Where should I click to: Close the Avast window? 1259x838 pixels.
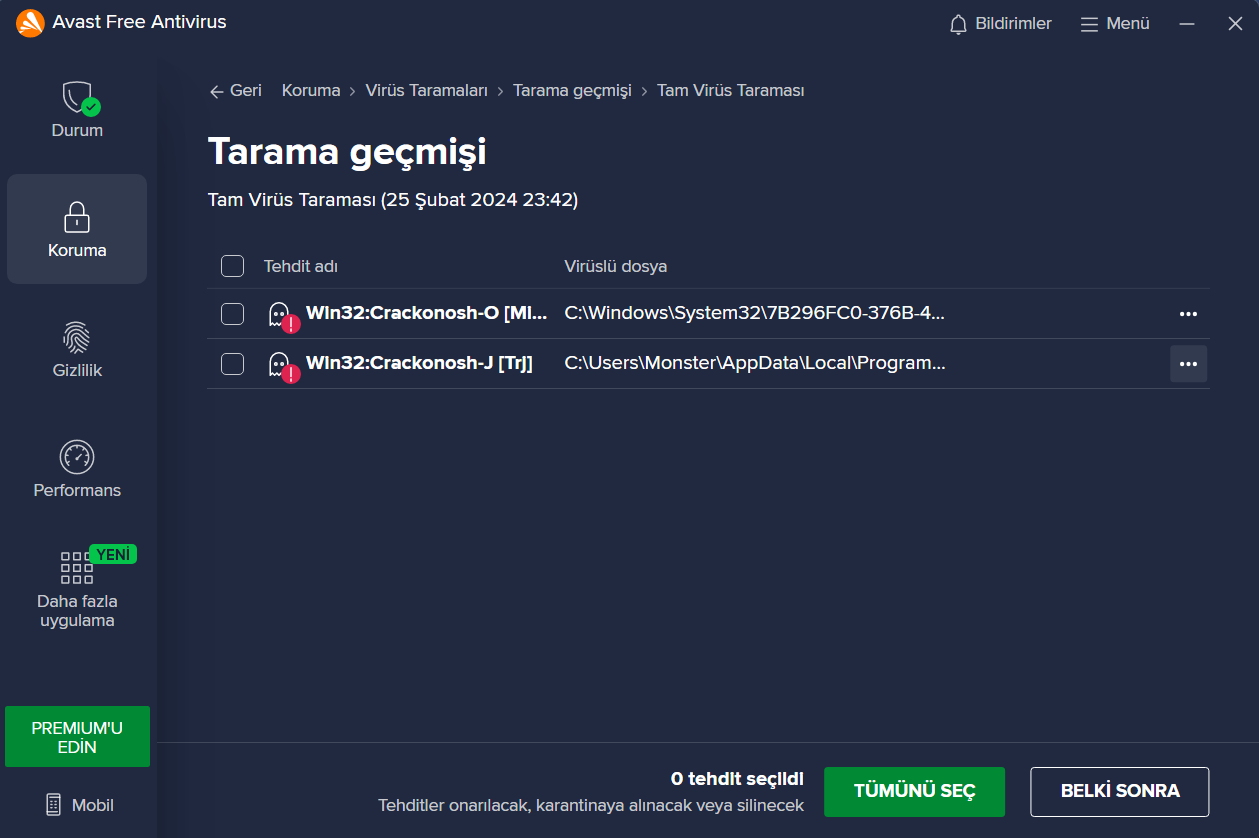coord(1235,24)
